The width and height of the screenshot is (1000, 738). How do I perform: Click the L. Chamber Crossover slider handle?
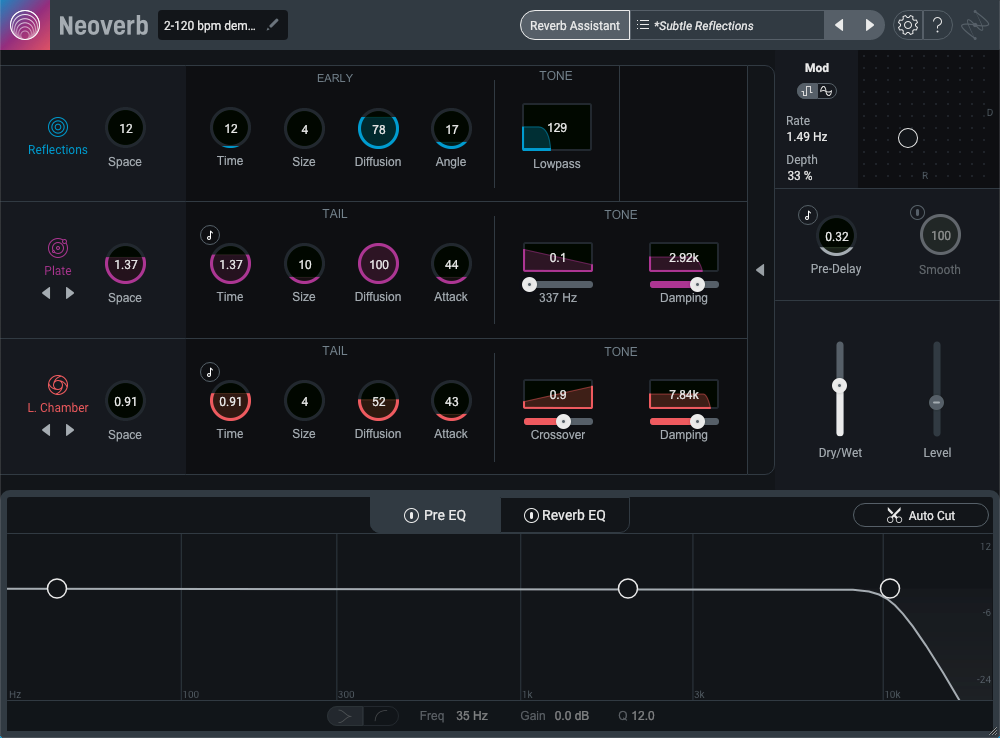[x=563, y=422]
